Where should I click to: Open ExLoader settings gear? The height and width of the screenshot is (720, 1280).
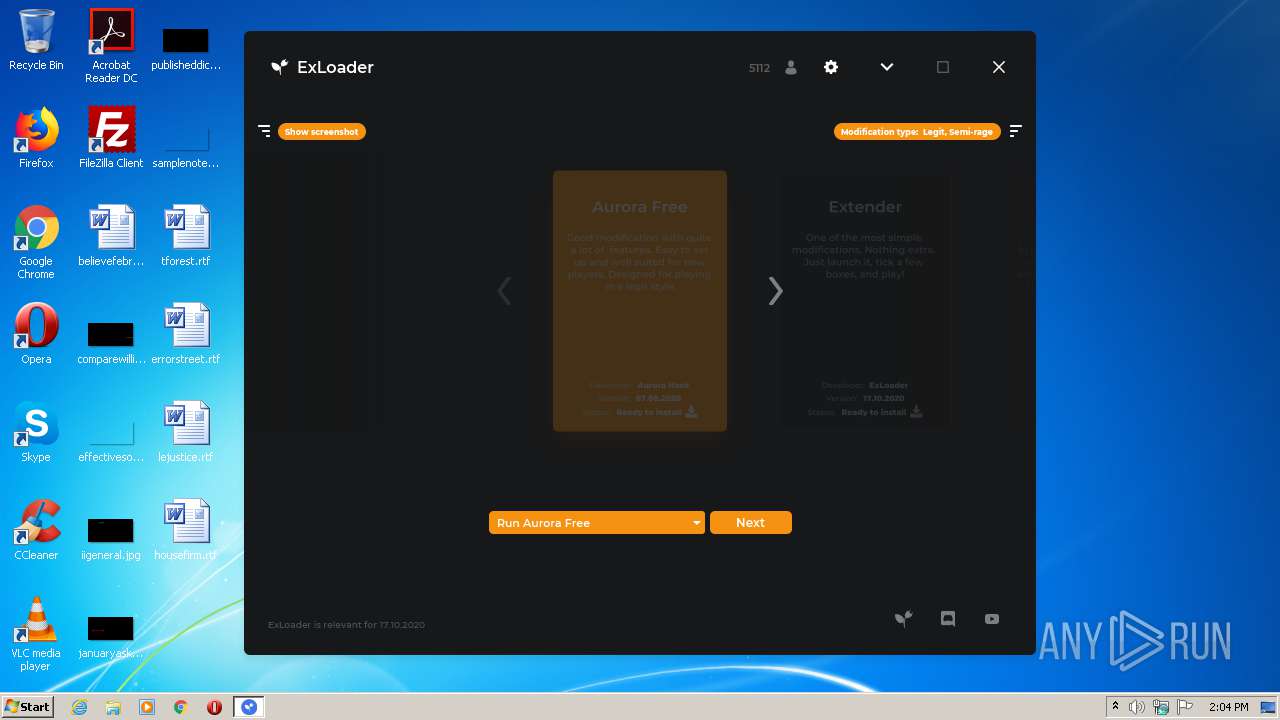(x=831, y=67)
